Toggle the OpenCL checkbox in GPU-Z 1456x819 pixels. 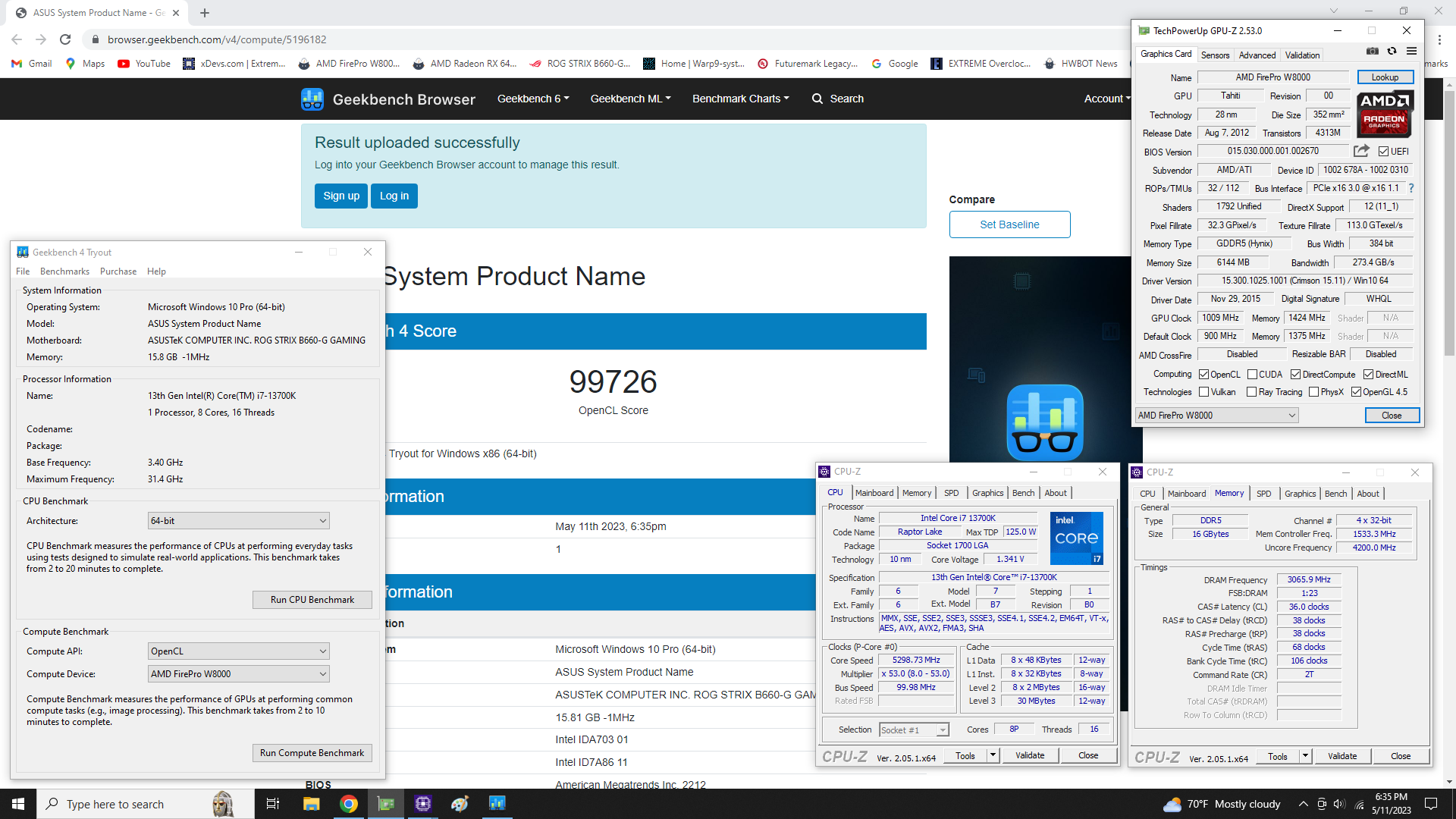click(x=1204, y=375)
